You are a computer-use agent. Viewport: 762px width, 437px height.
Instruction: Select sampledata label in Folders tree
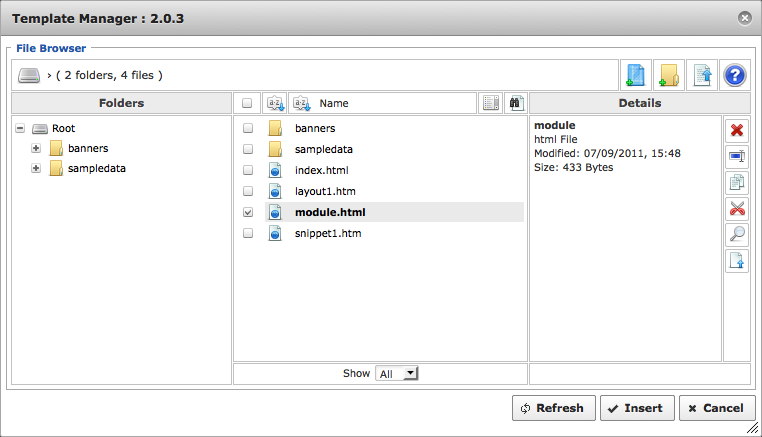point(97,168)
